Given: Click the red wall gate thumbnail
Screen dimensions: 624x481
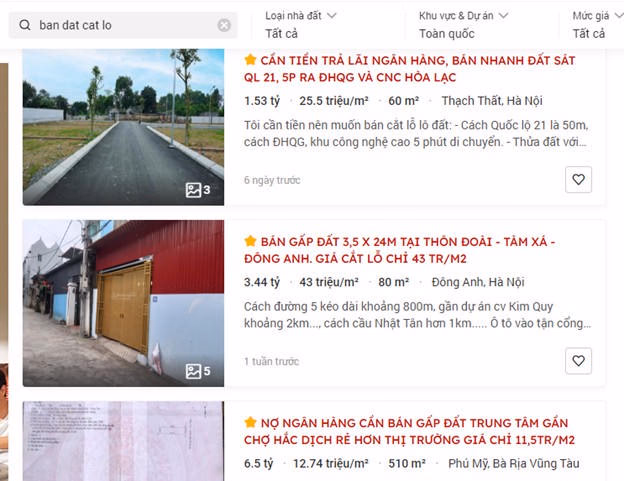Looking at the screenshot, I should pyautogui.click(x=123, y=303).
